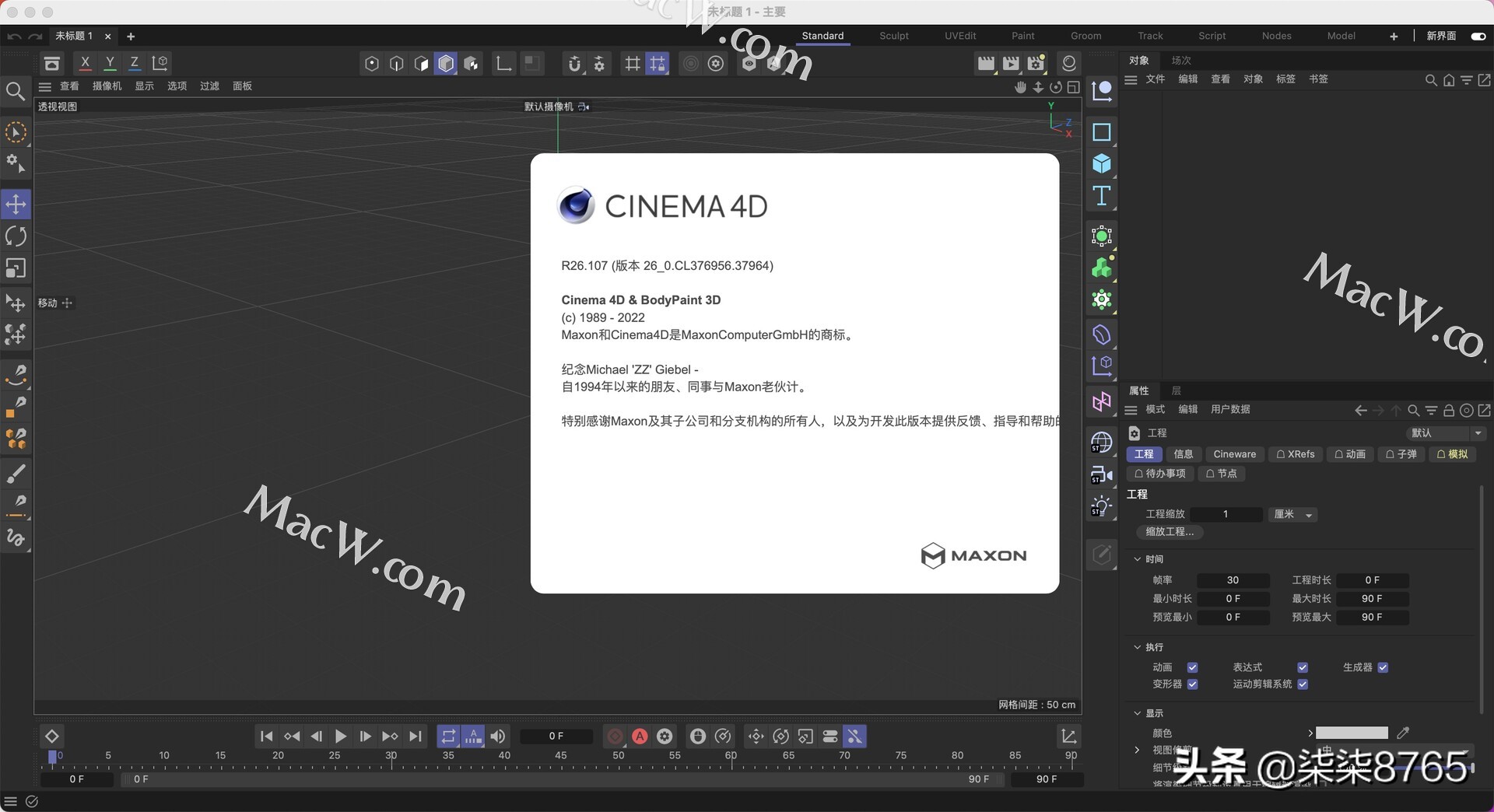Toggle the 表达式 checkbox

coord(1303,667)
